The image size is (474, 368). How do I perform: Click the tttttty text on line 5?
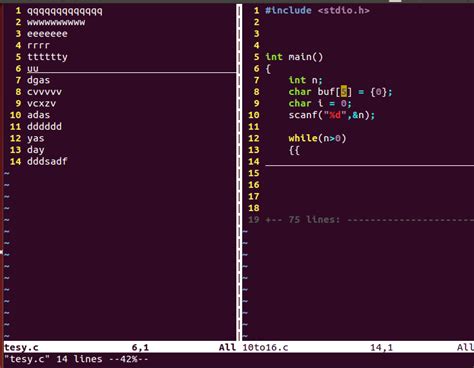[47, 57]
